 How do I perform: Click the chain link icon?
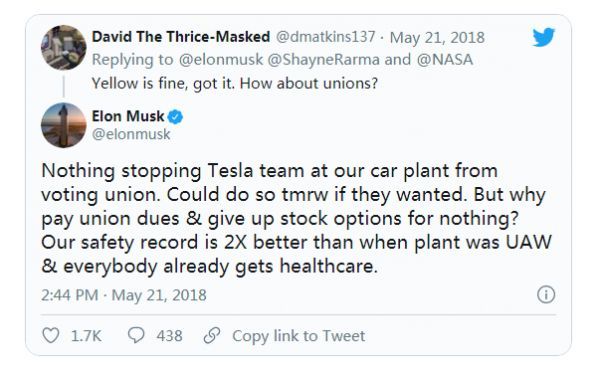coord(212,335)
